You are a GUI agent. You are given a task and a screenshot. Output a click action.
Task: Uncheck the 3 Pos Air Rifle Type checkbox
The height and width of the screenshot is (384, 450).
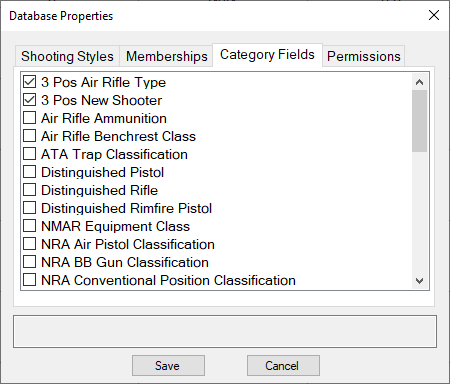coord(29,82)
